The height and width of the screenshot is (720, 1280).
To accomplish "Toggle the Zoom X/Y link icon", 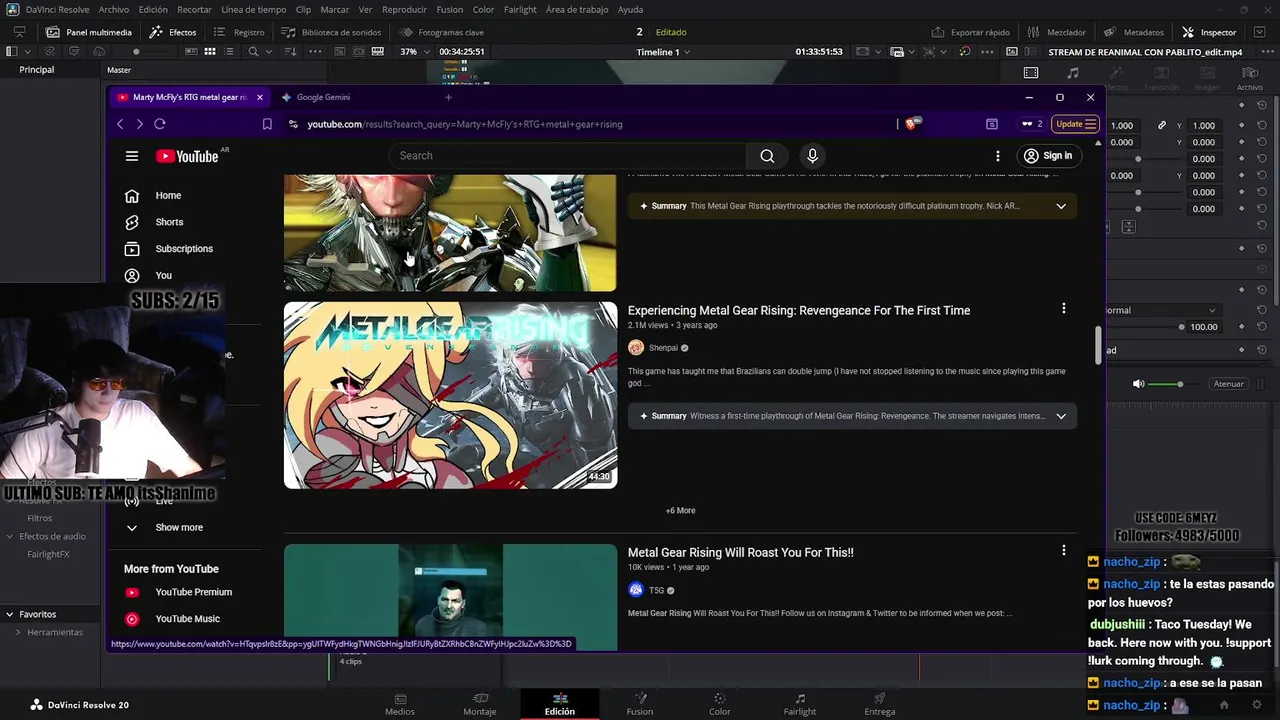I will coord(1161,125).
